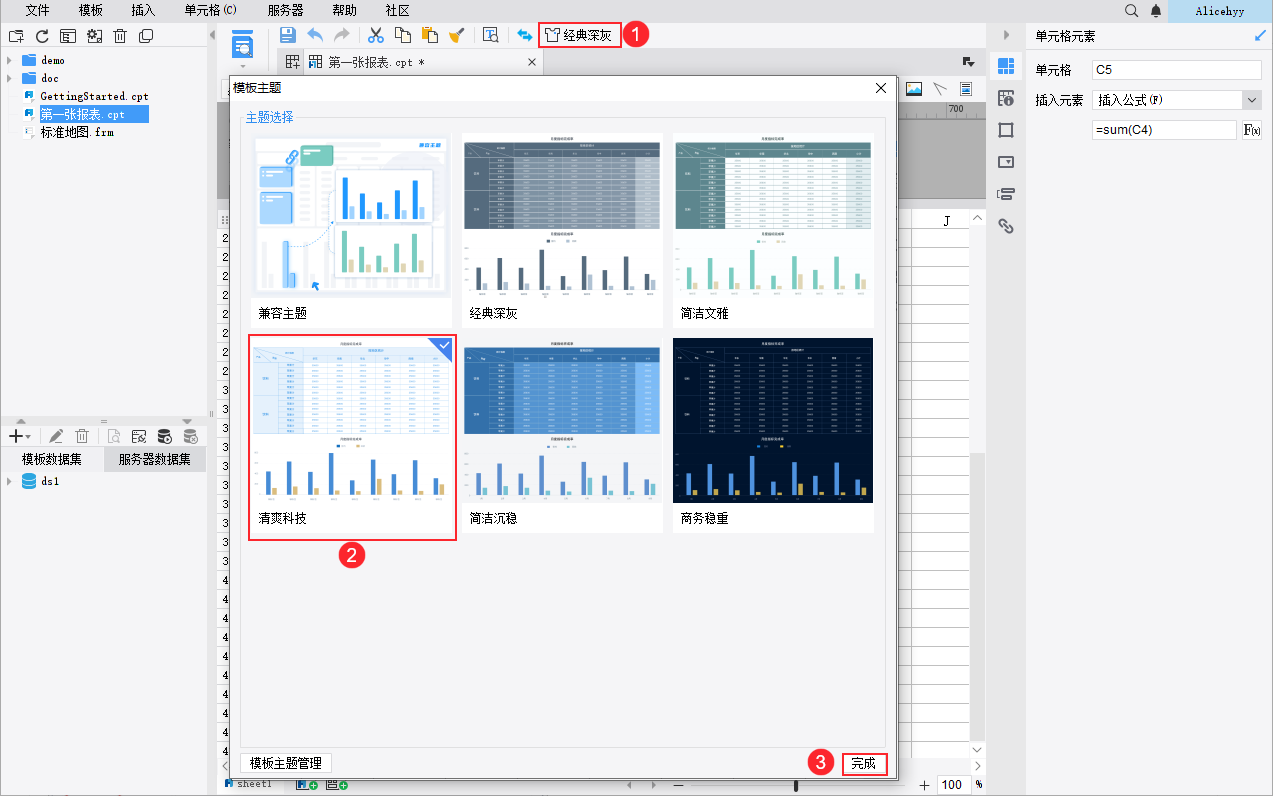This screenshot has height=796, width=1273.
Task: Close the 模板主题 dialog
Action: tap(881, 88)
